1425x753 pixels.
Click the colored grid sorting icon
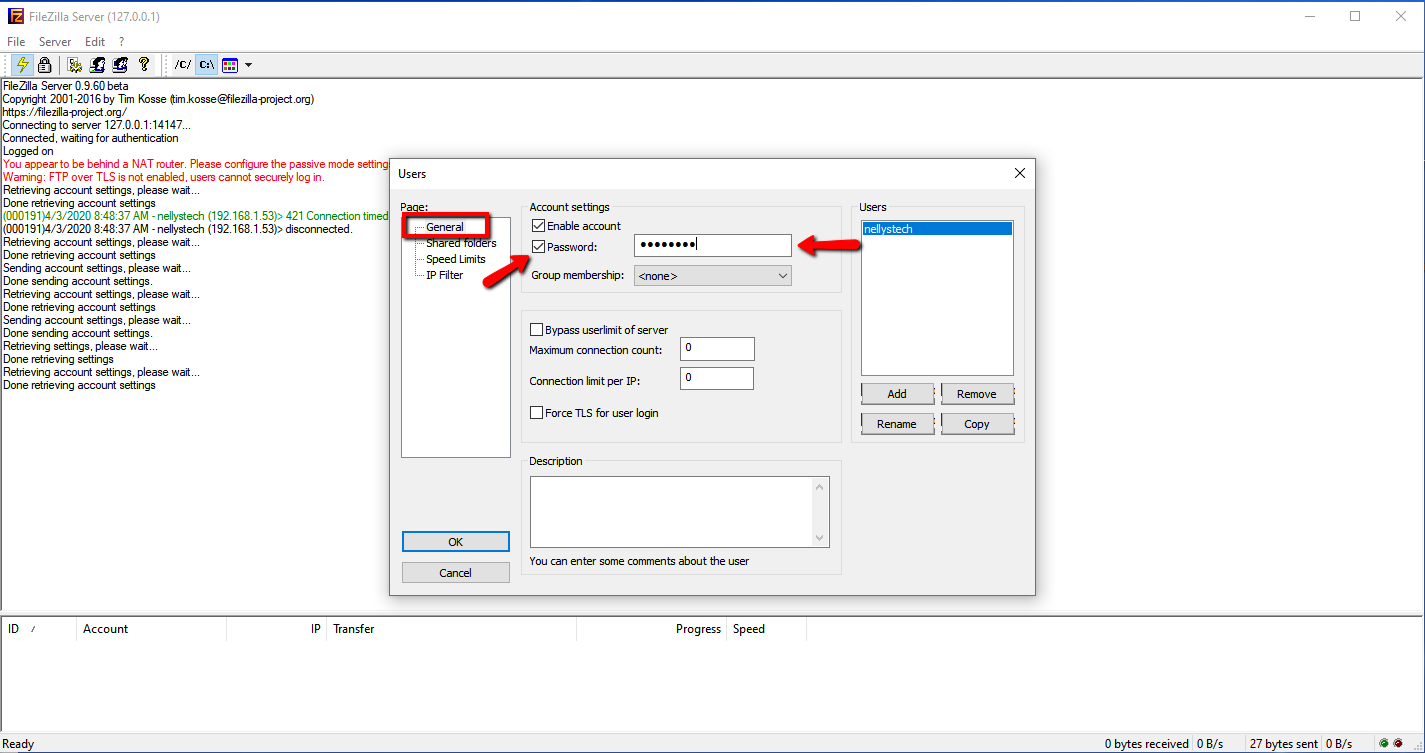click(230, 65)
